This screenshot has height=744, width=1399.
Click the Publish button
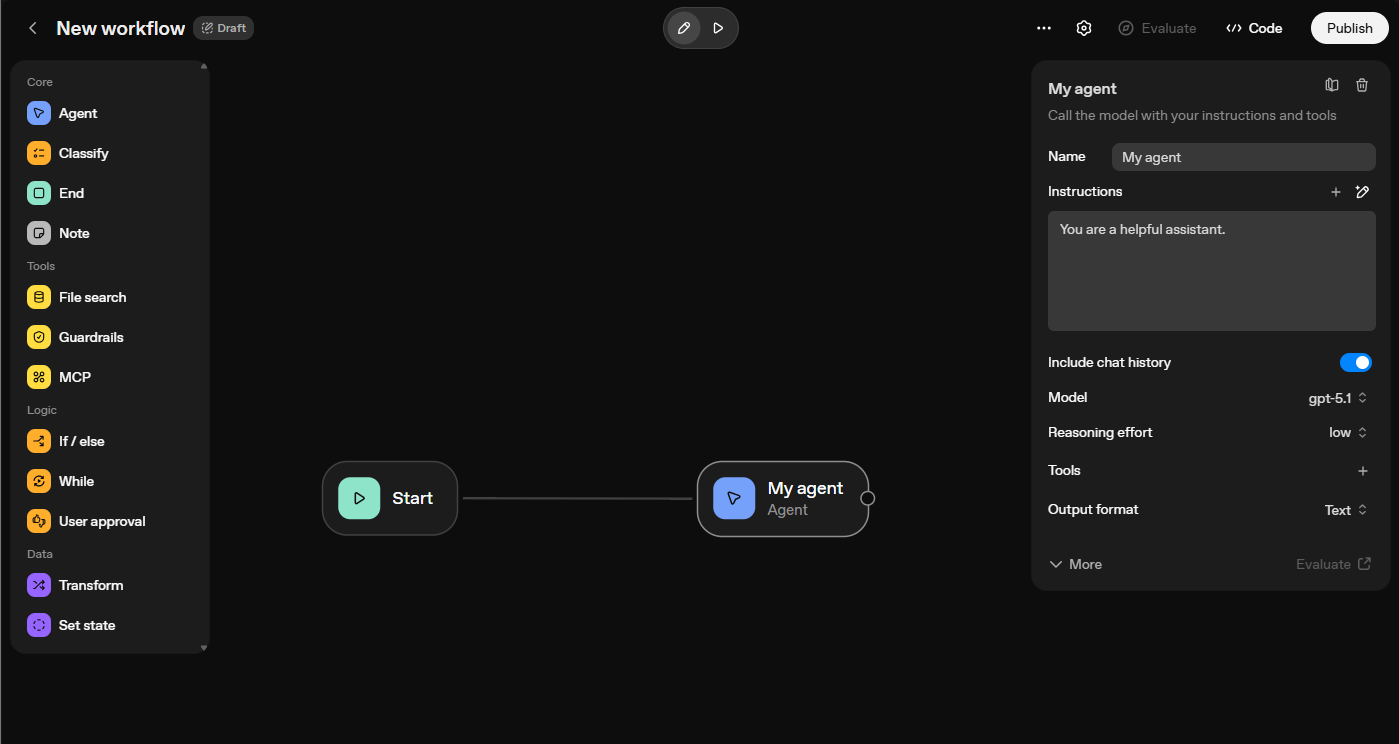(1349, 28)
